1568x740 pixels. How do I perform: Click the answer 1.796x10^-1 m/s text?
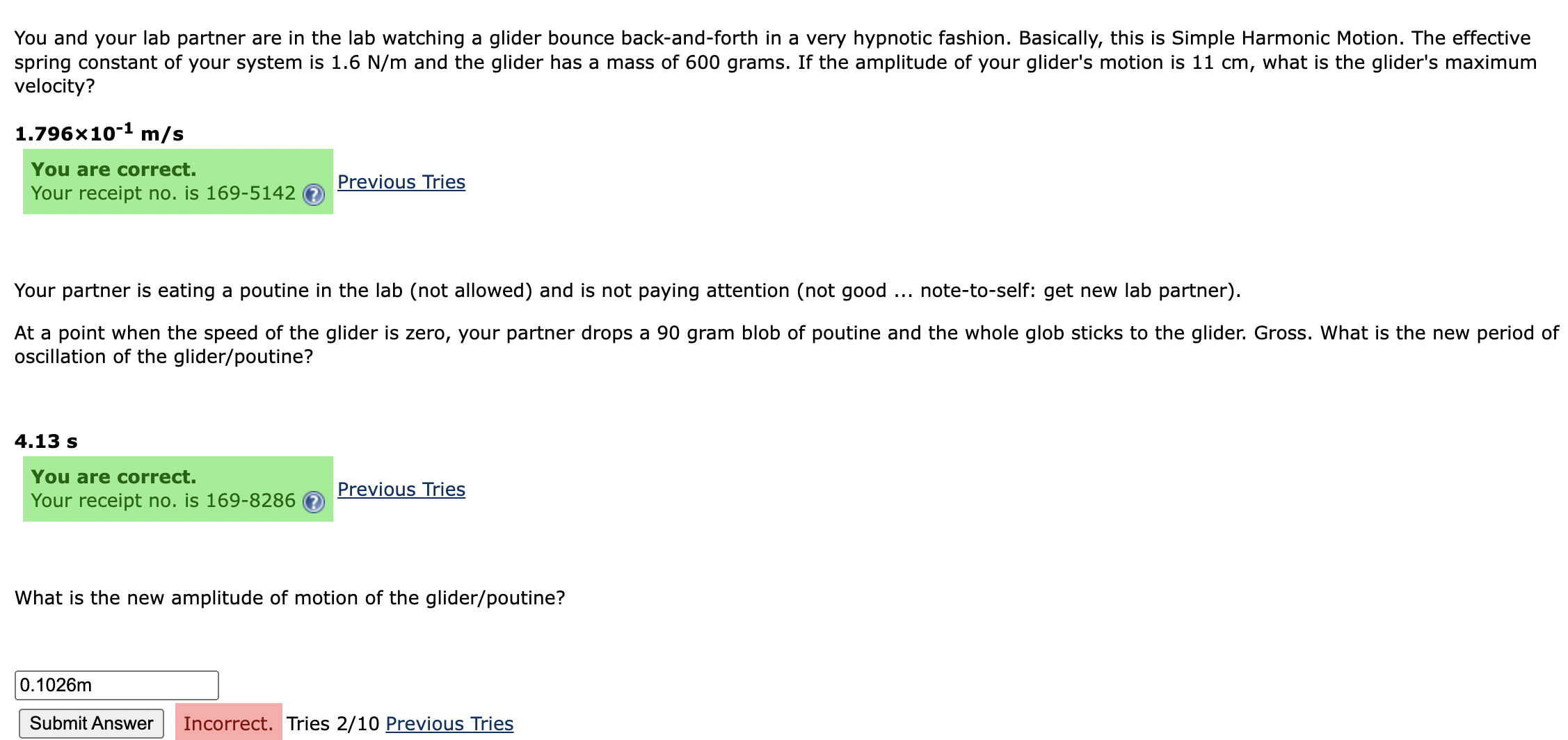coord(97,132)
